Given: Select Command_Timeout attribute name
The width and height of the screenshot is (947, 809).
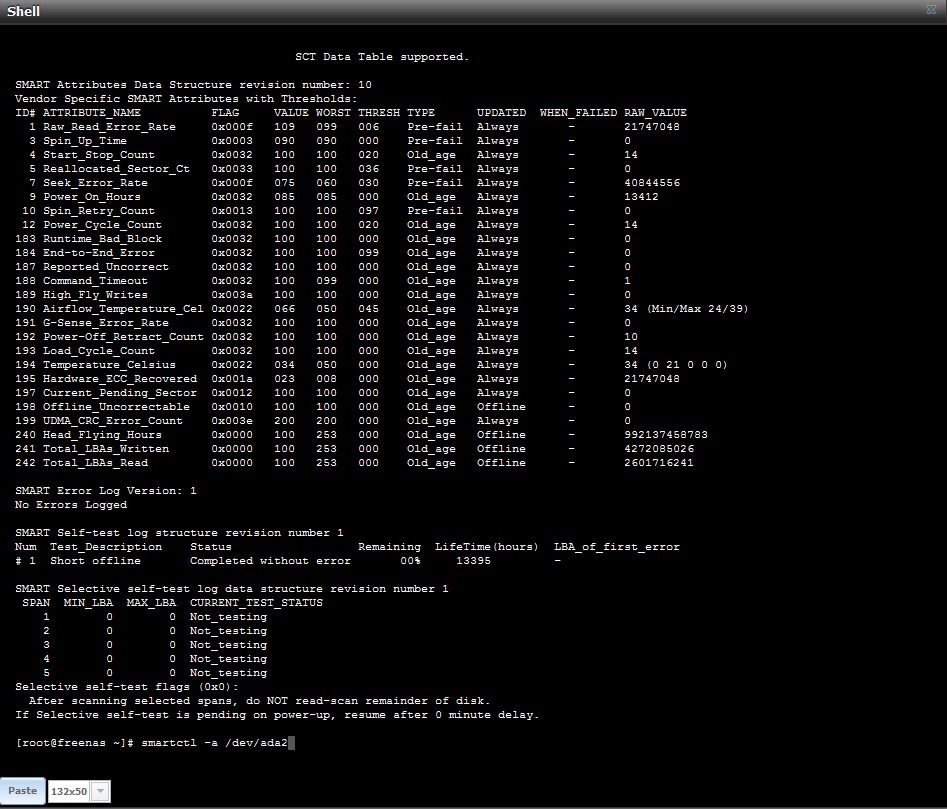Looking at the screenshot, I should [95, 281].
